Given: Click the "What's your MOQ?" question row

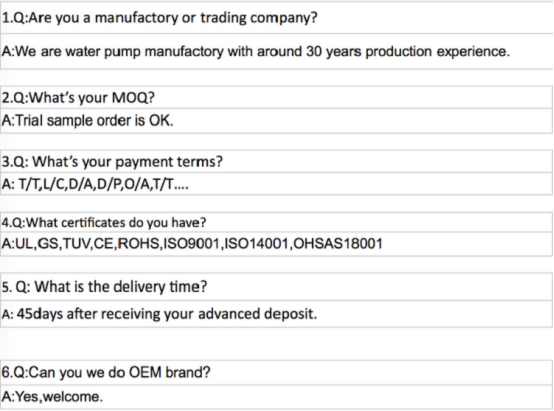Looking at the screenshot, I should tap(276, 97).
